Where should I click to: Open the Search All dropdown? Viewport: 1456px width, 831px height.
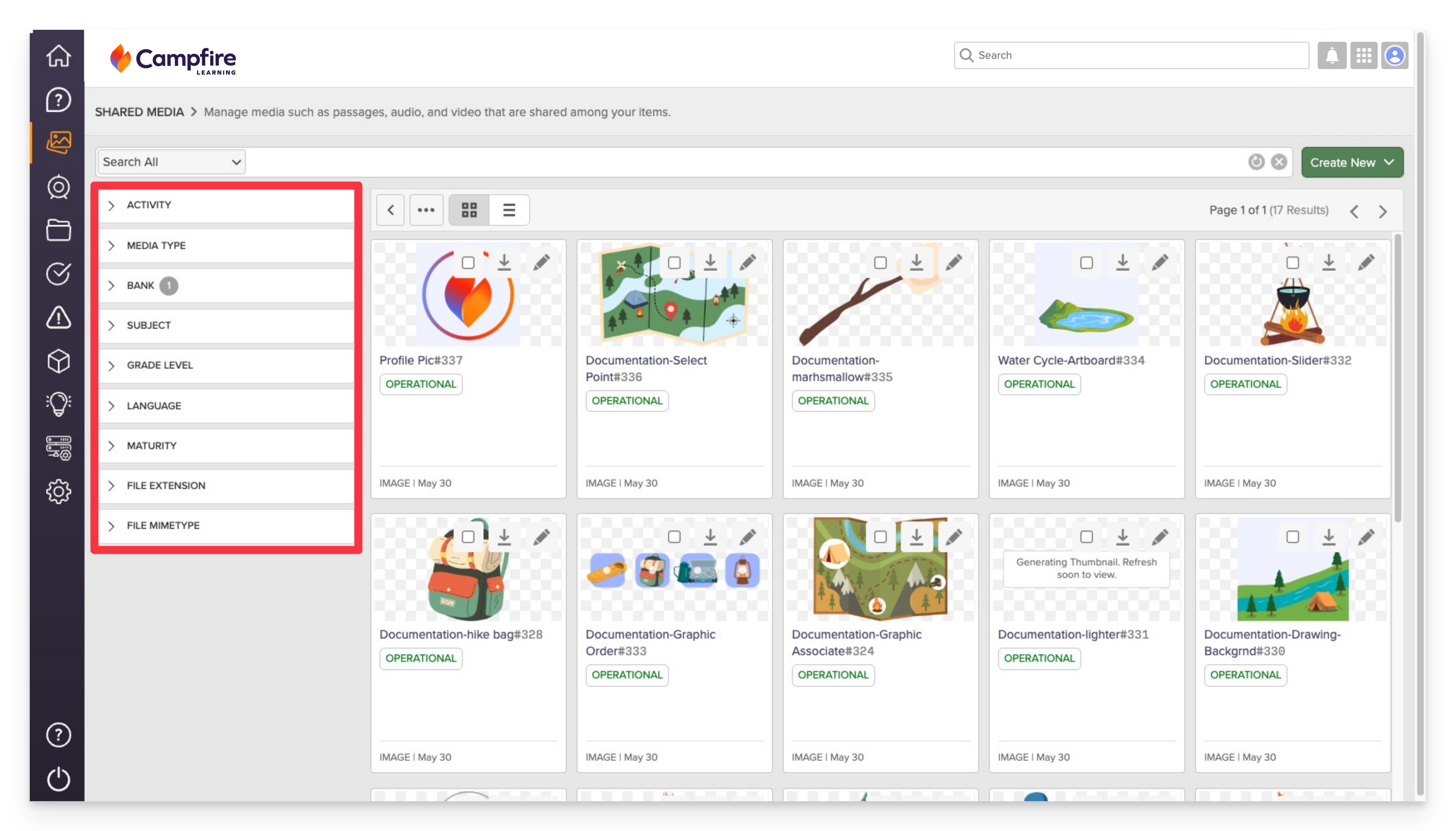point(171,162)
